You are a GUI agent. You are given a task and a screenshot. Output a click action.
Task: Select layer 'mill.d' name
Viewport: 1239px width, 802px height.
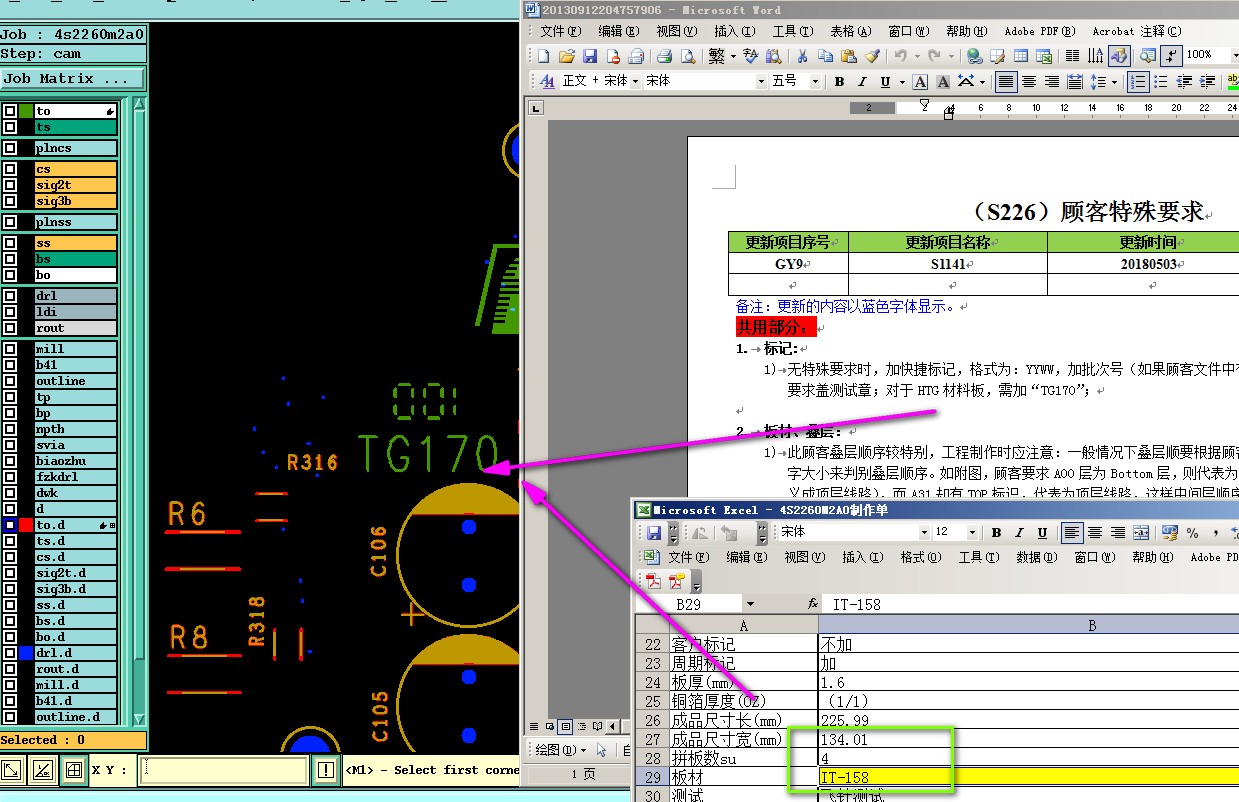(x=76, y=685)
